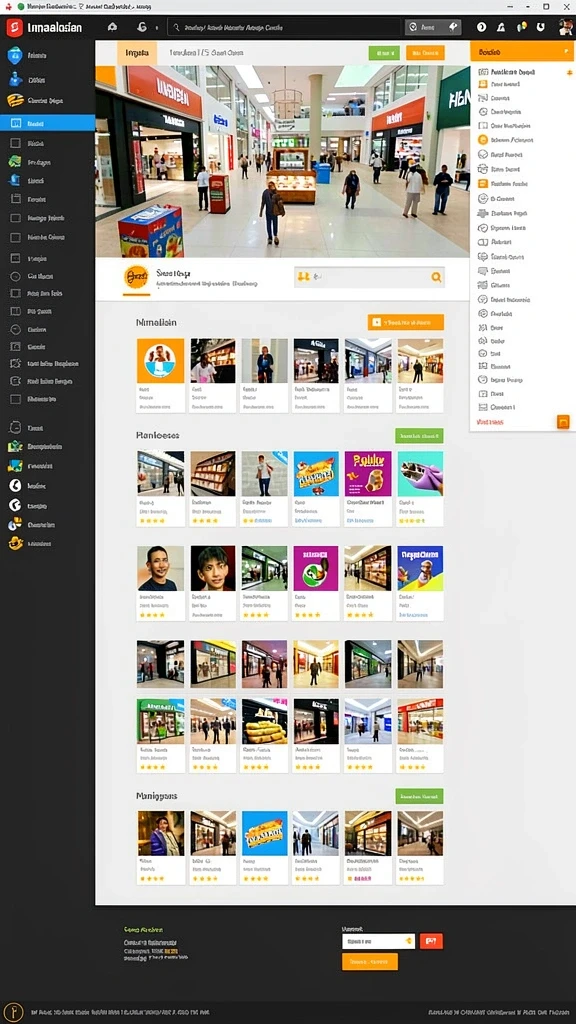Click the red app logo in the header

point(14,27)
